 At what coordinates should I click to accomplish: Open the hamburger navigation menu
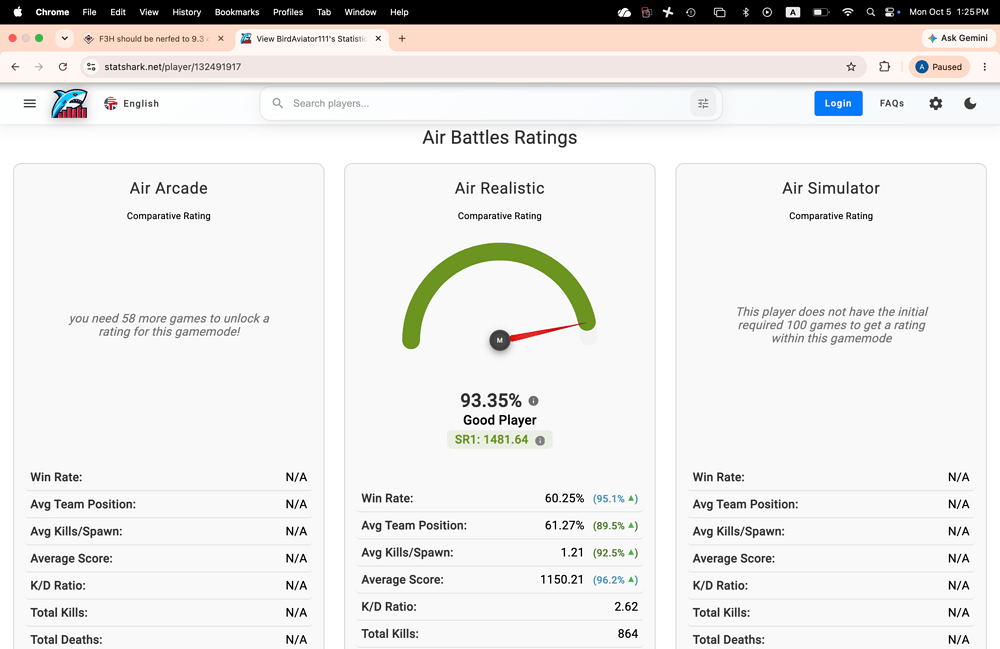(29, 103)
